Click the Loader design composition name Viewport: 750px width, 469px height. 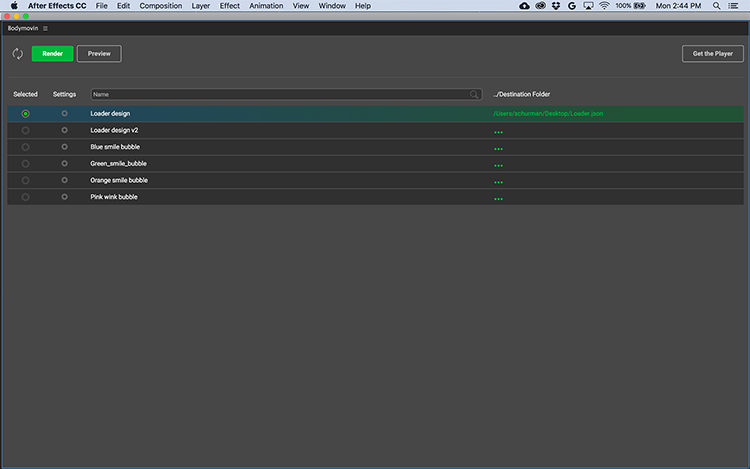tap(110, 113)
